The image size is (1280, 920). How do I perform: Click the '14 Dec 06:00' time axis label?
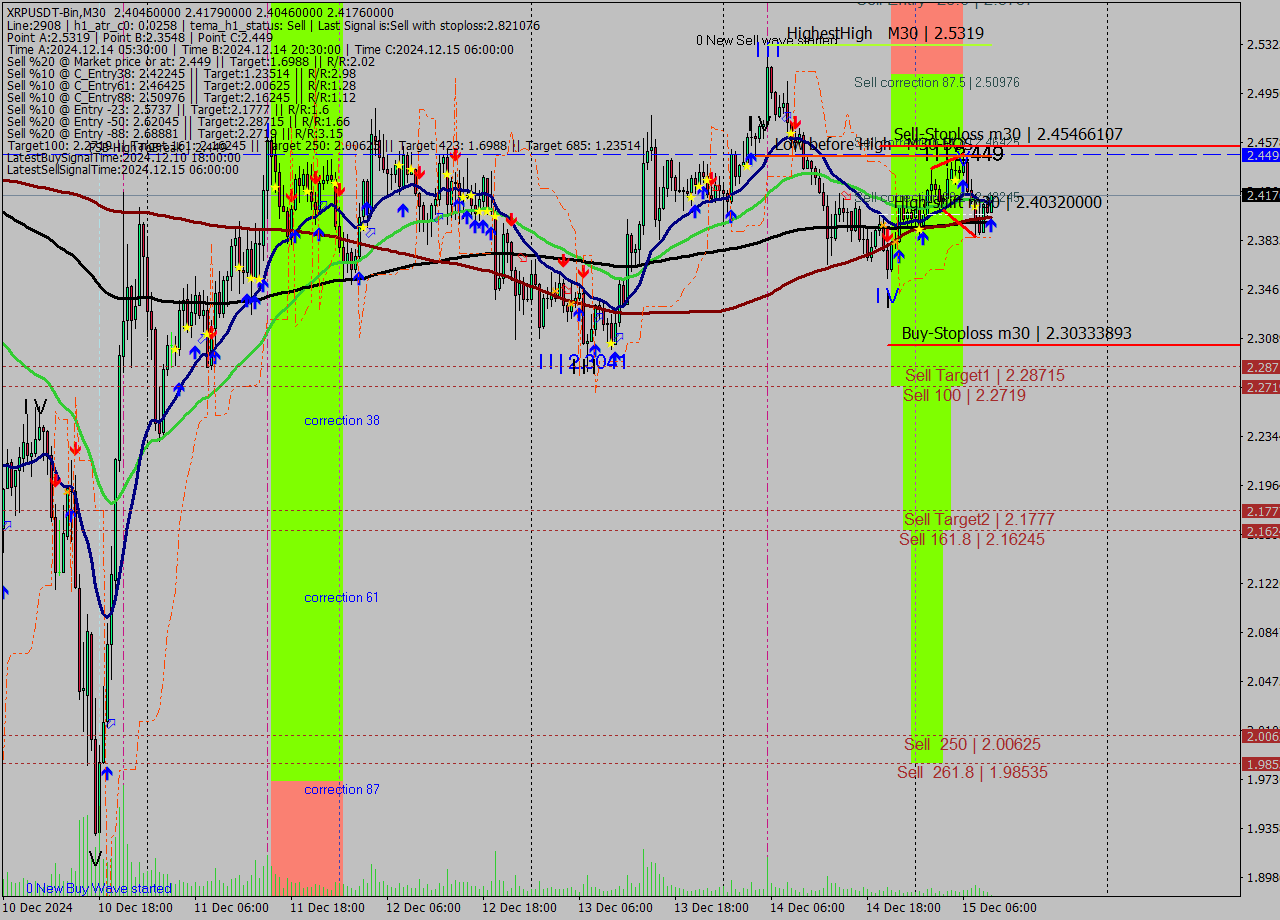(x=807, y=908)
